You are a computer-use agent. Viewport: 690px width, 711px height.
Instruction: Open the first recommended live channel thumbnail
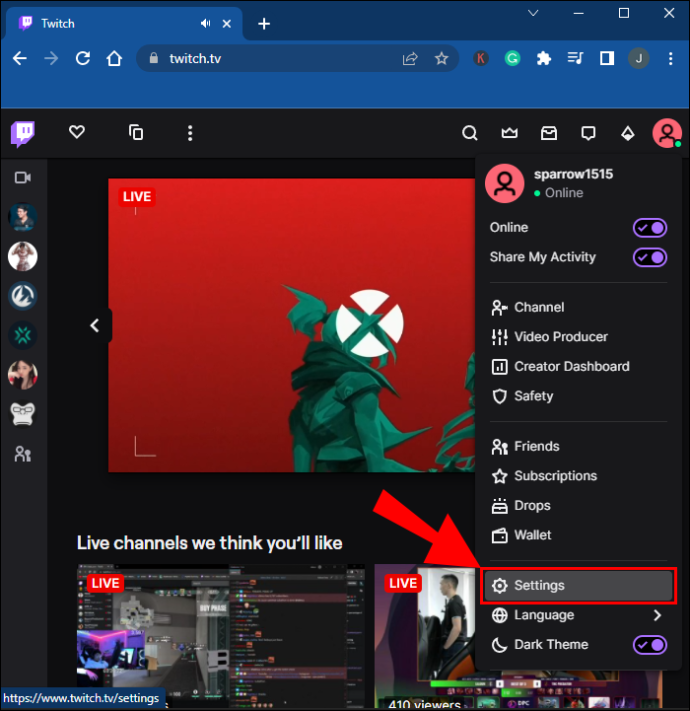point(221,635)
